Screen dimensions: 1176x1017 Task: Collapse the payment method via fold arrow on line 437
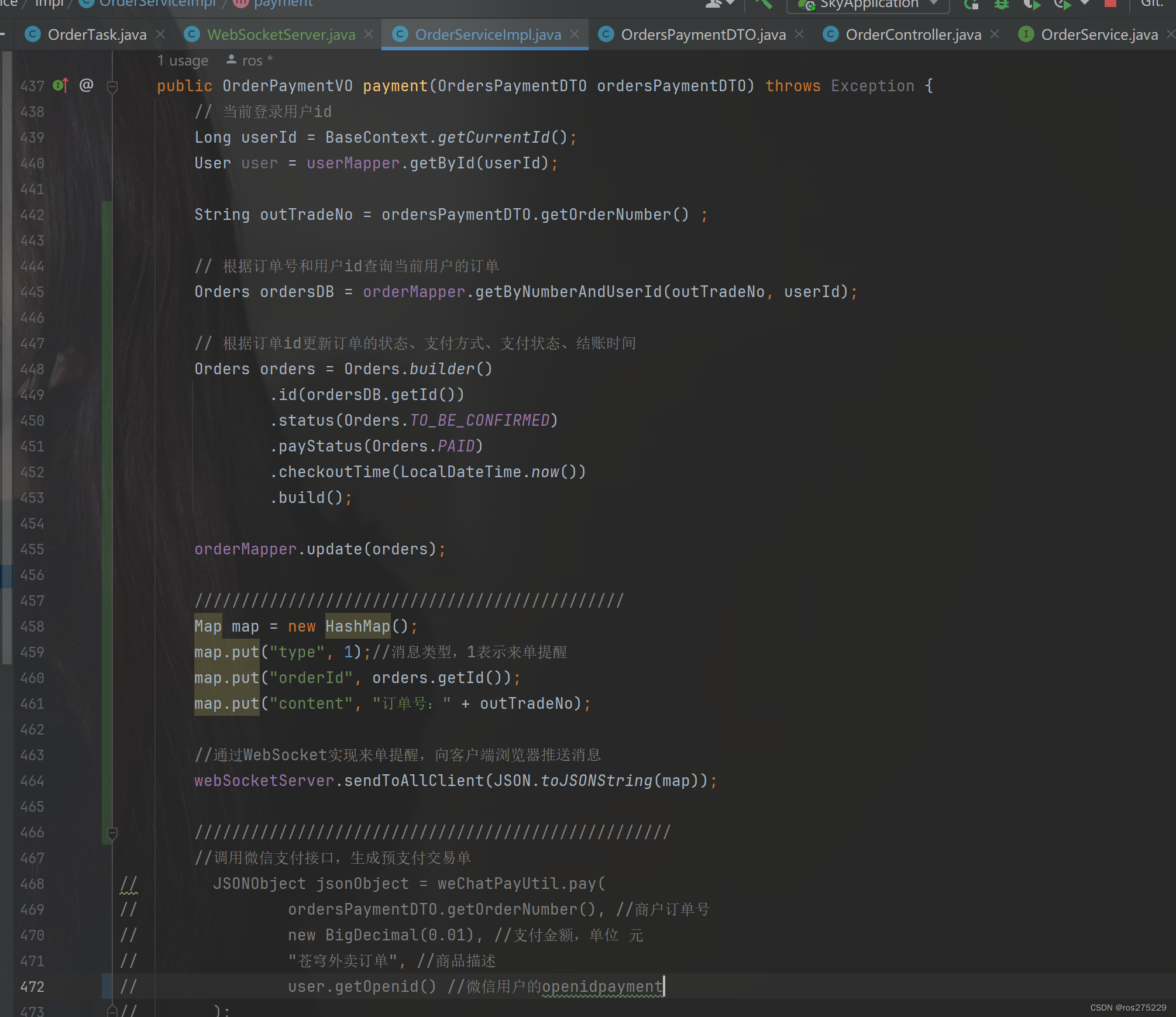[x=112, y=86]
